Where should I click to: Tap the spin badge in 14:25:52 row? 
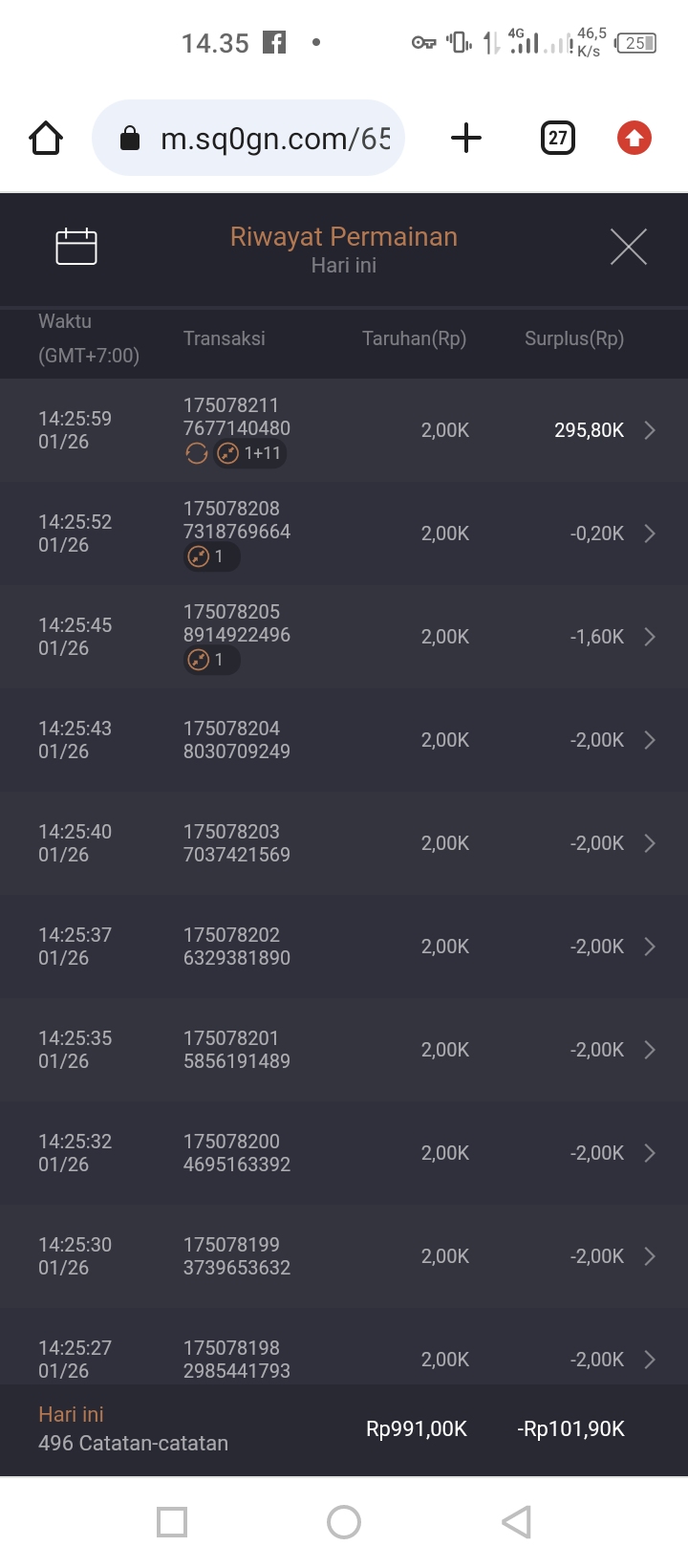click(x=210, y=556)
